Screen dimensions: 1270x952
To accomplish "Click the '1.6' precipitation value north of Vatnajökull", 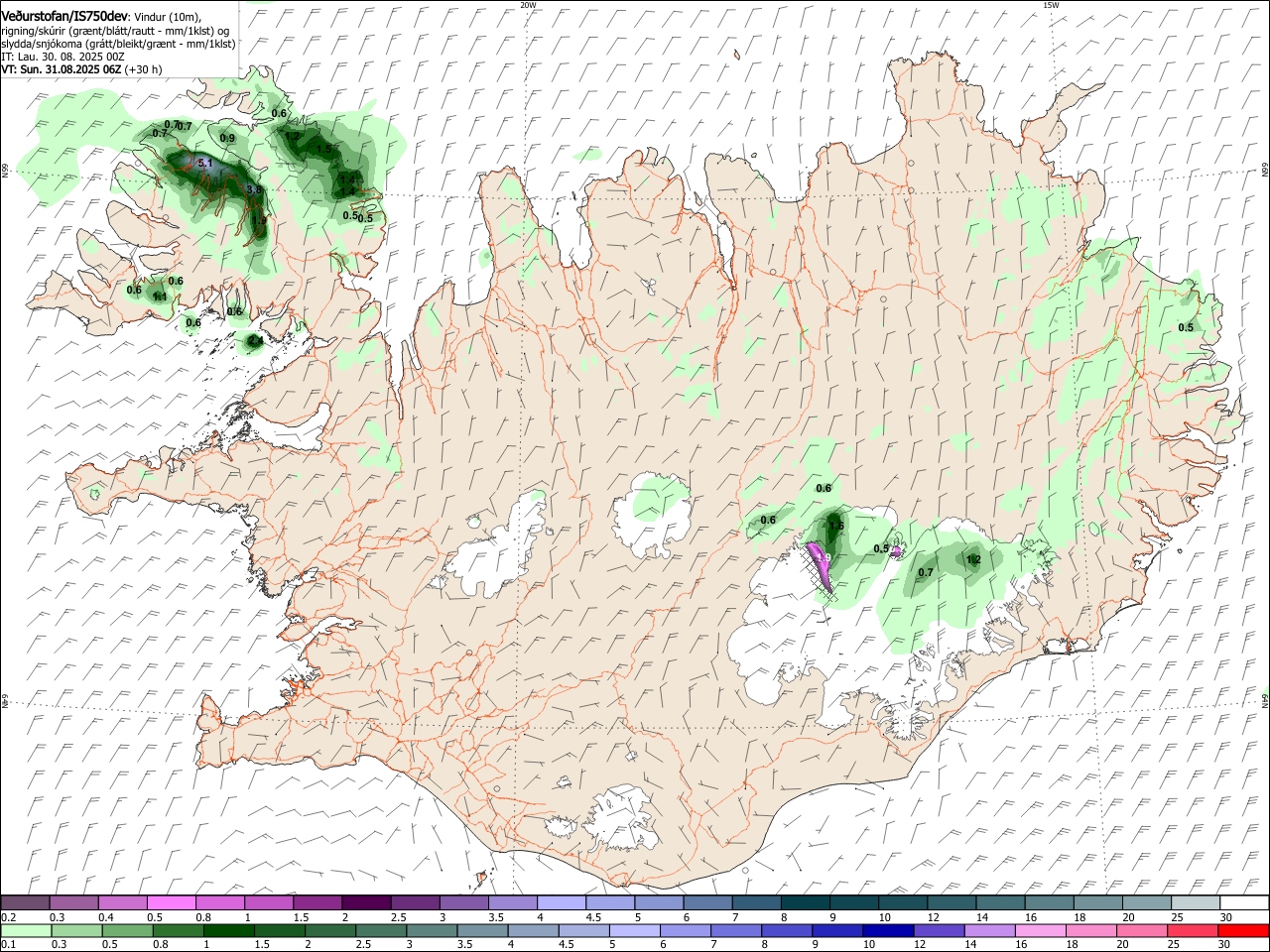I will tap(835, 526).
